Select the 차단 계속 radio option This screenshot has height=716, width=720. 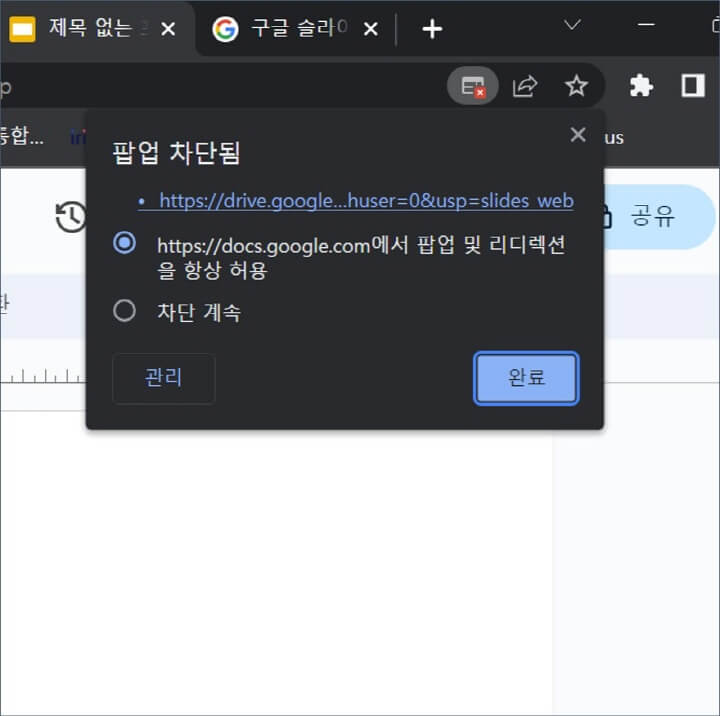click(x=124, y=310)
